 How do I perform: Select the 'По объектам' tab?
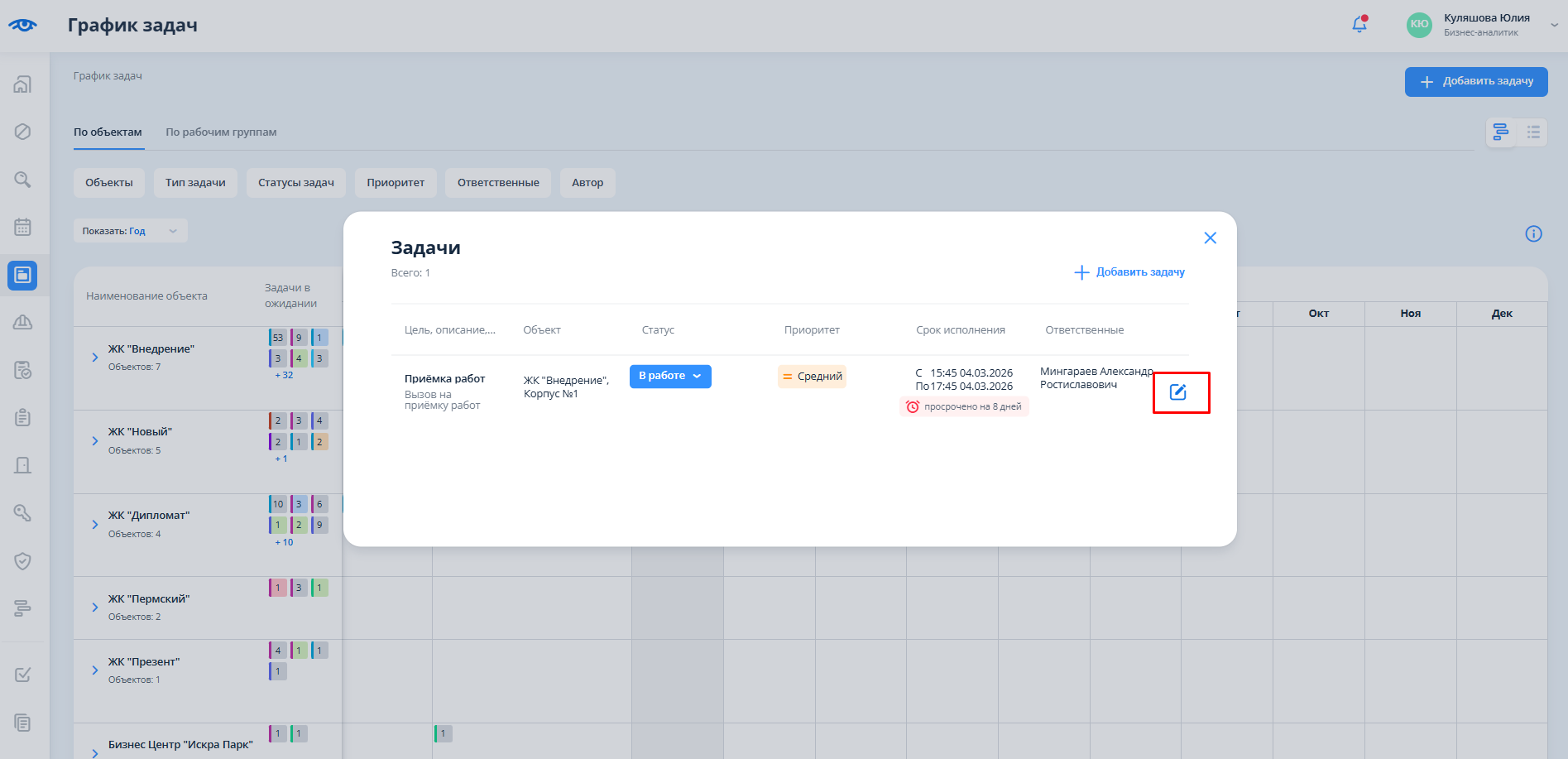point(108,132)
